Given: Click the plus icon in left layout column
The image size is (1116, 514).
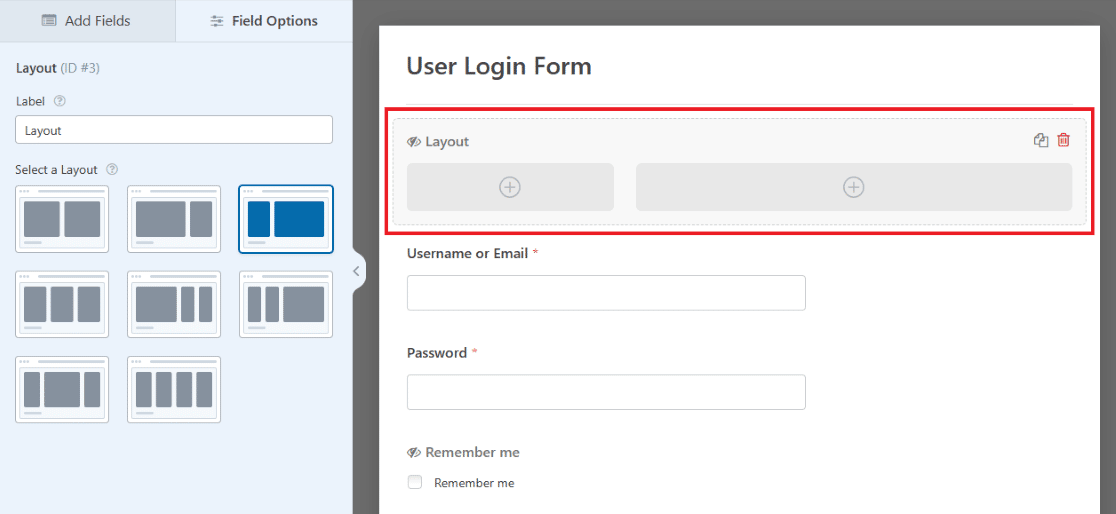Looking at the screenshot, I should (510, 187).
